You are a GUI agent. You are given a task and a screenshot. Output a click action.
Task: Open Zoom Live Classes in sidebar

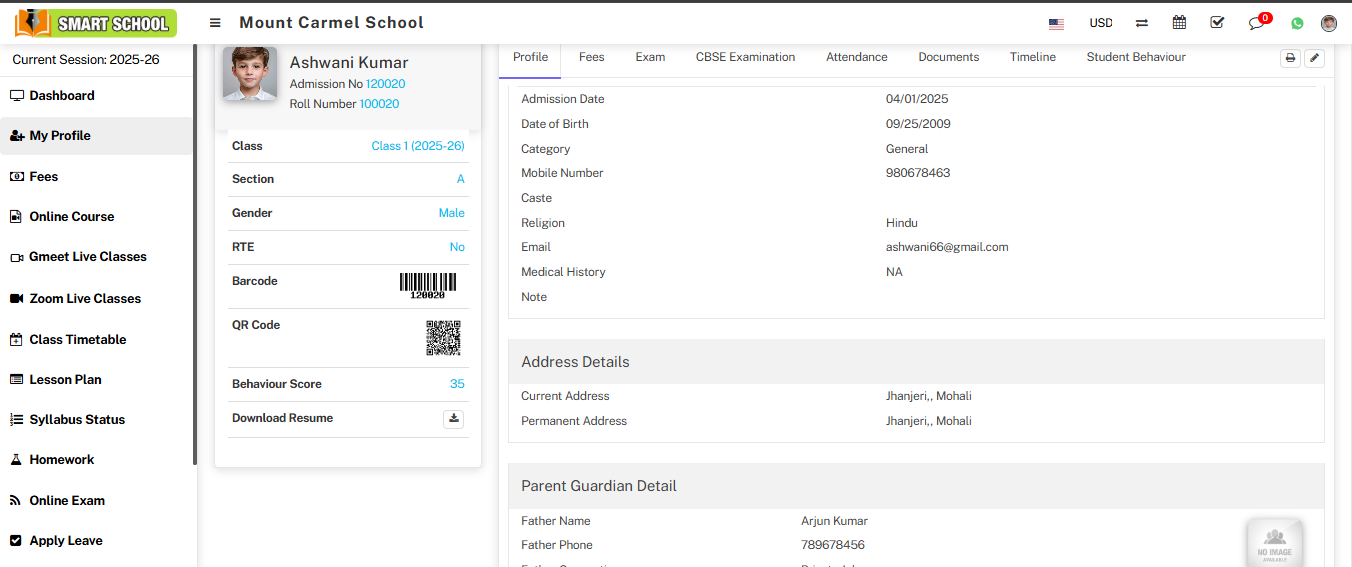(85, 299)
